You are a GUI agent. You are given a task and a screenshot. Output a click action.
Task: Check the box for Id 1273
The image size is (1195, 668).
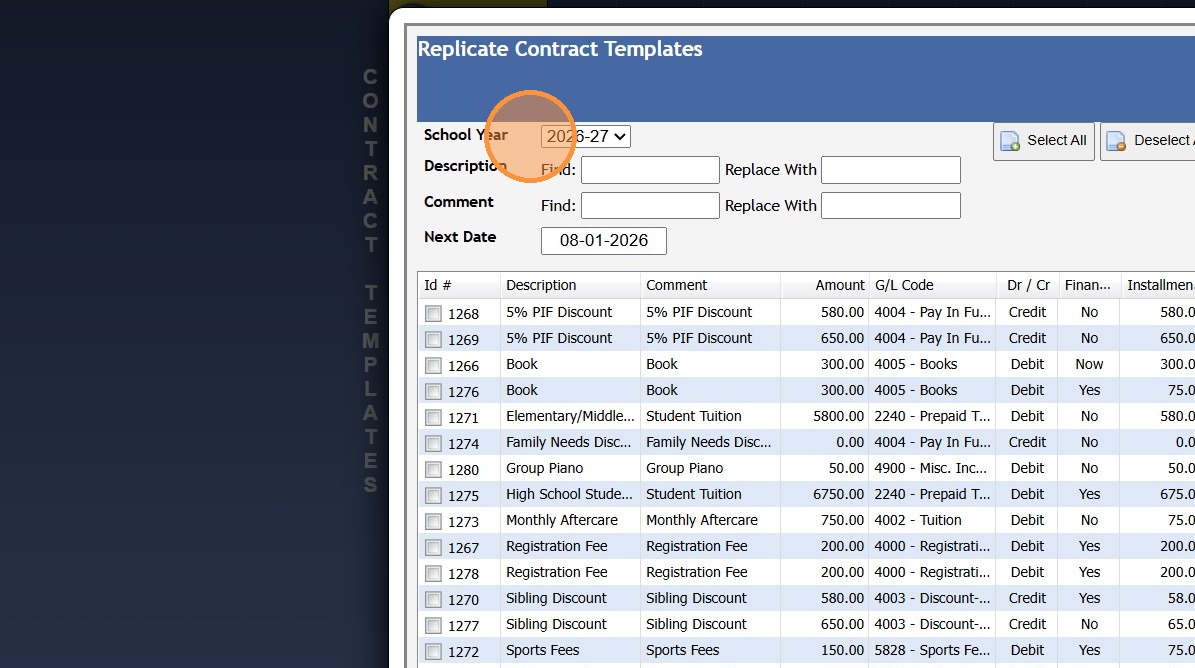[433, 521]
